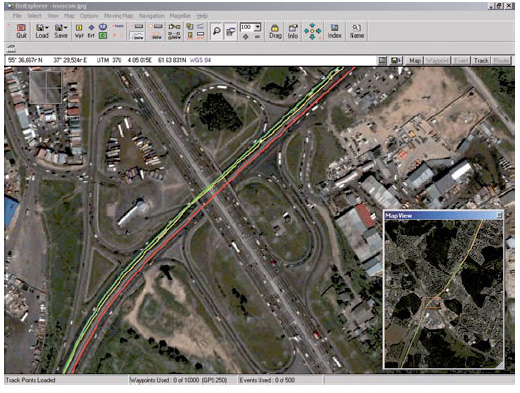Image resolution: width=520 pixels, height=393 pixels.
Task: Click the Name search icon
Action: [x=357, y=31]
